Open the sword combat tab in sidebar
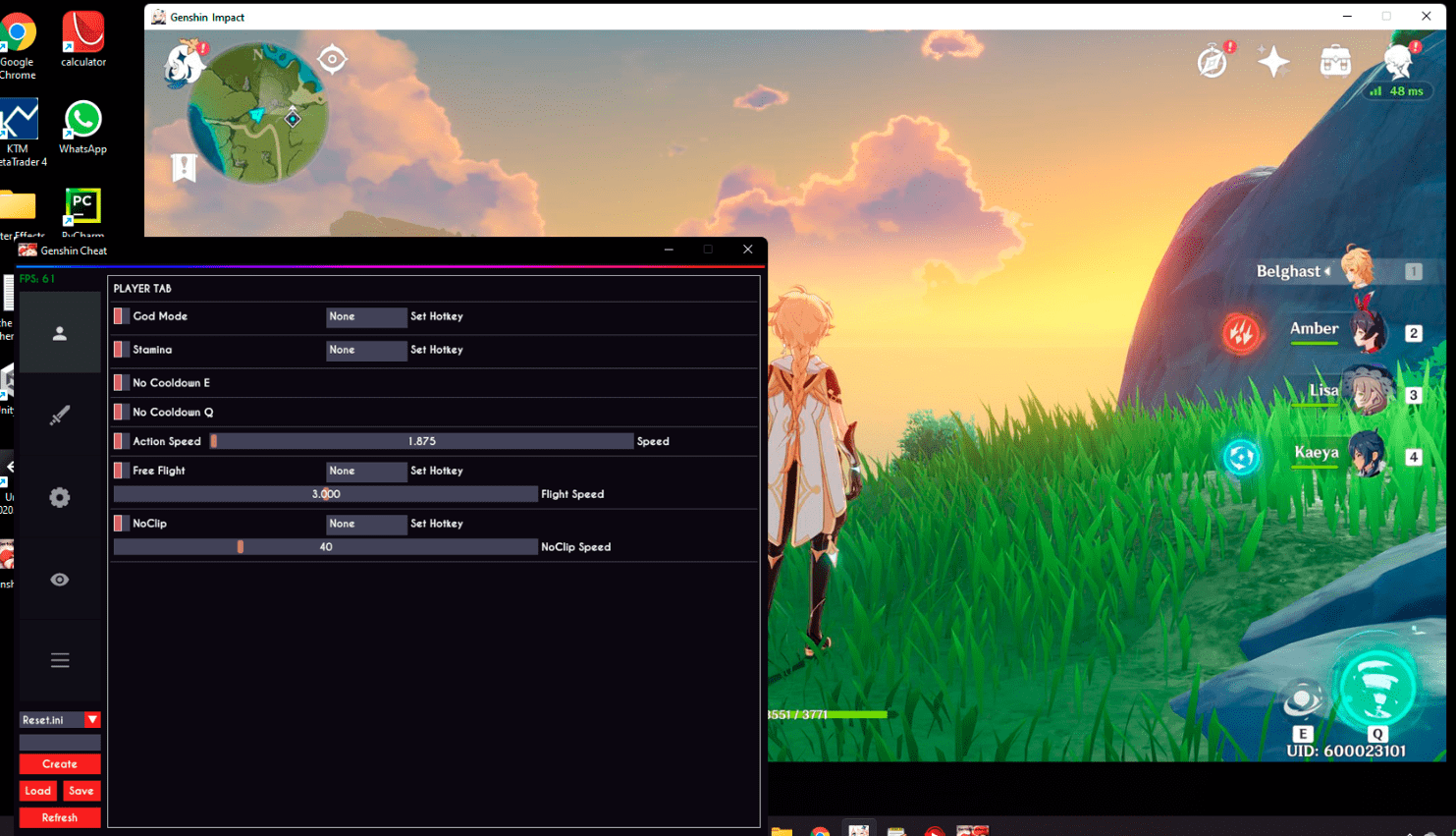 [60, 416]
